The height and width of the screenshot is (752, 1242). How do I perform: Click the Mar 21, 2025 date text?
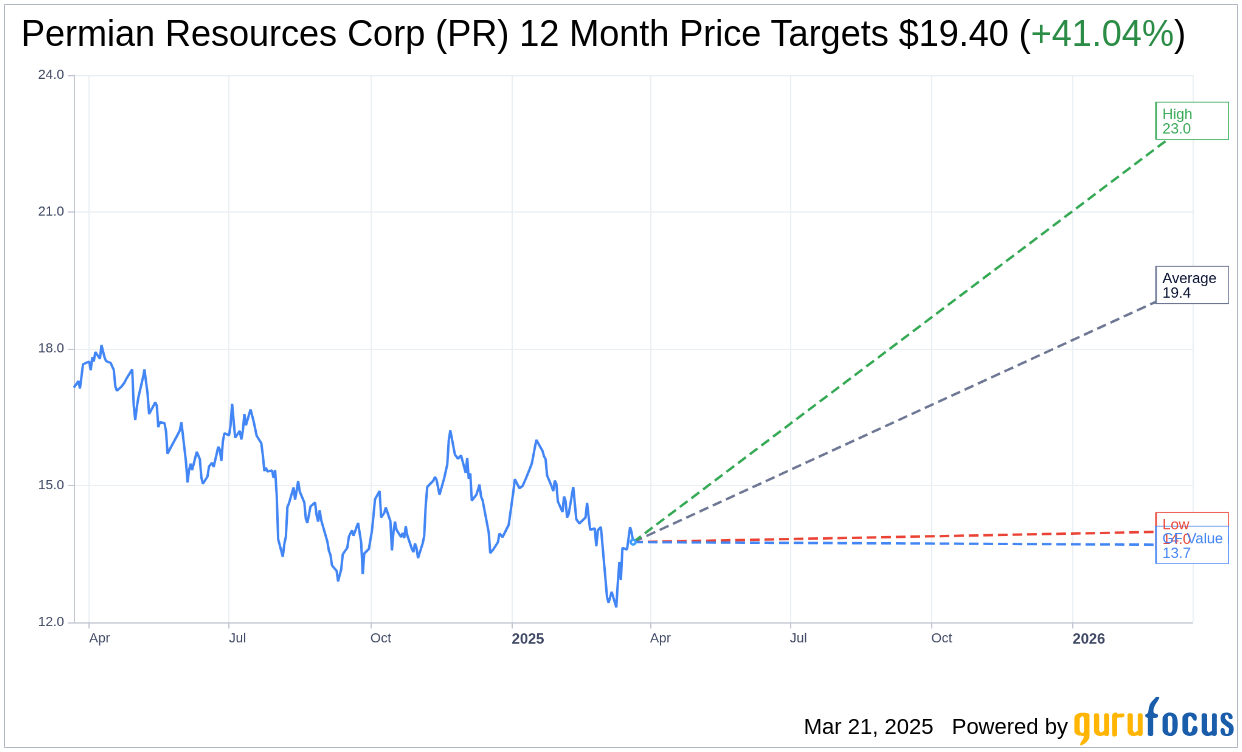pyautogui.click(x=868, y=727)
